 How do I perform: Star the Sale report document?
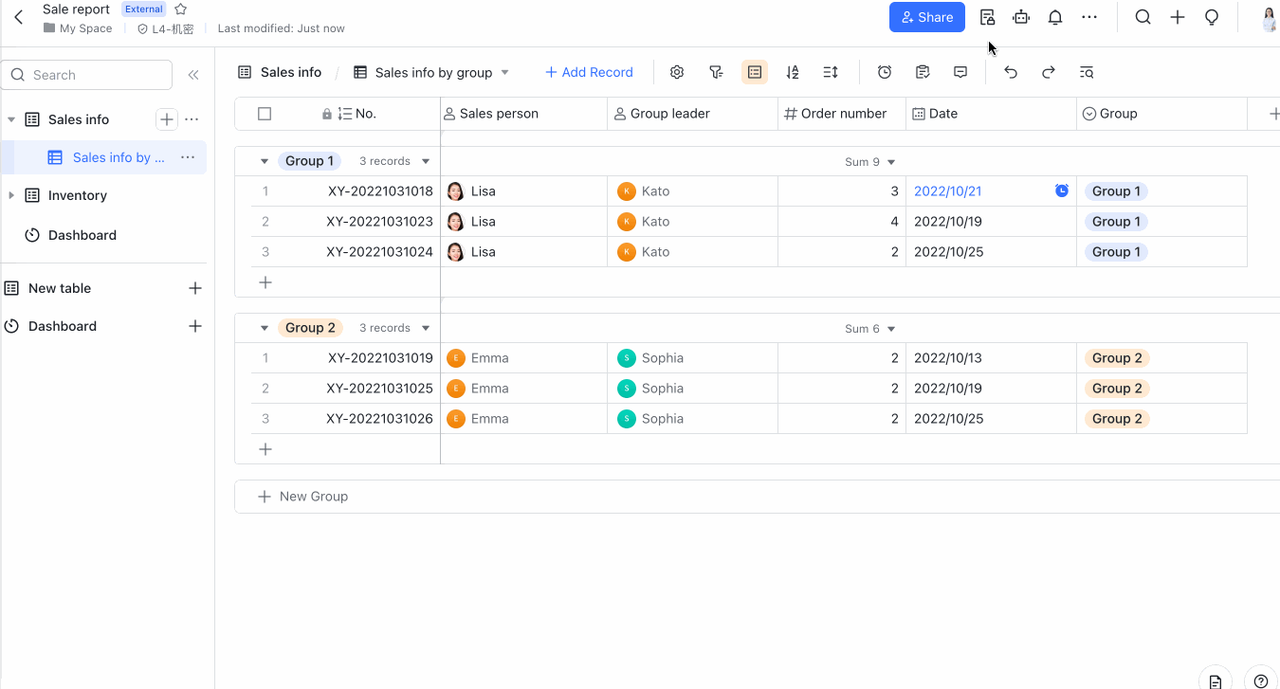tap(181, 9)
